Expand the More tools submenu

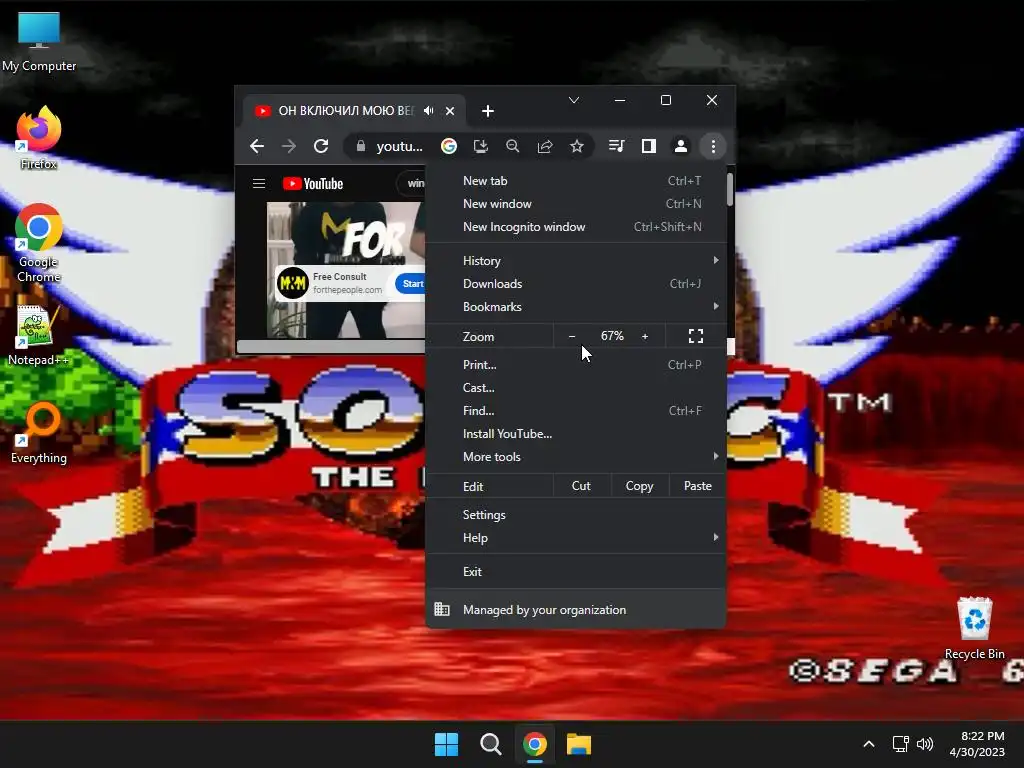[x=575, y=457]
